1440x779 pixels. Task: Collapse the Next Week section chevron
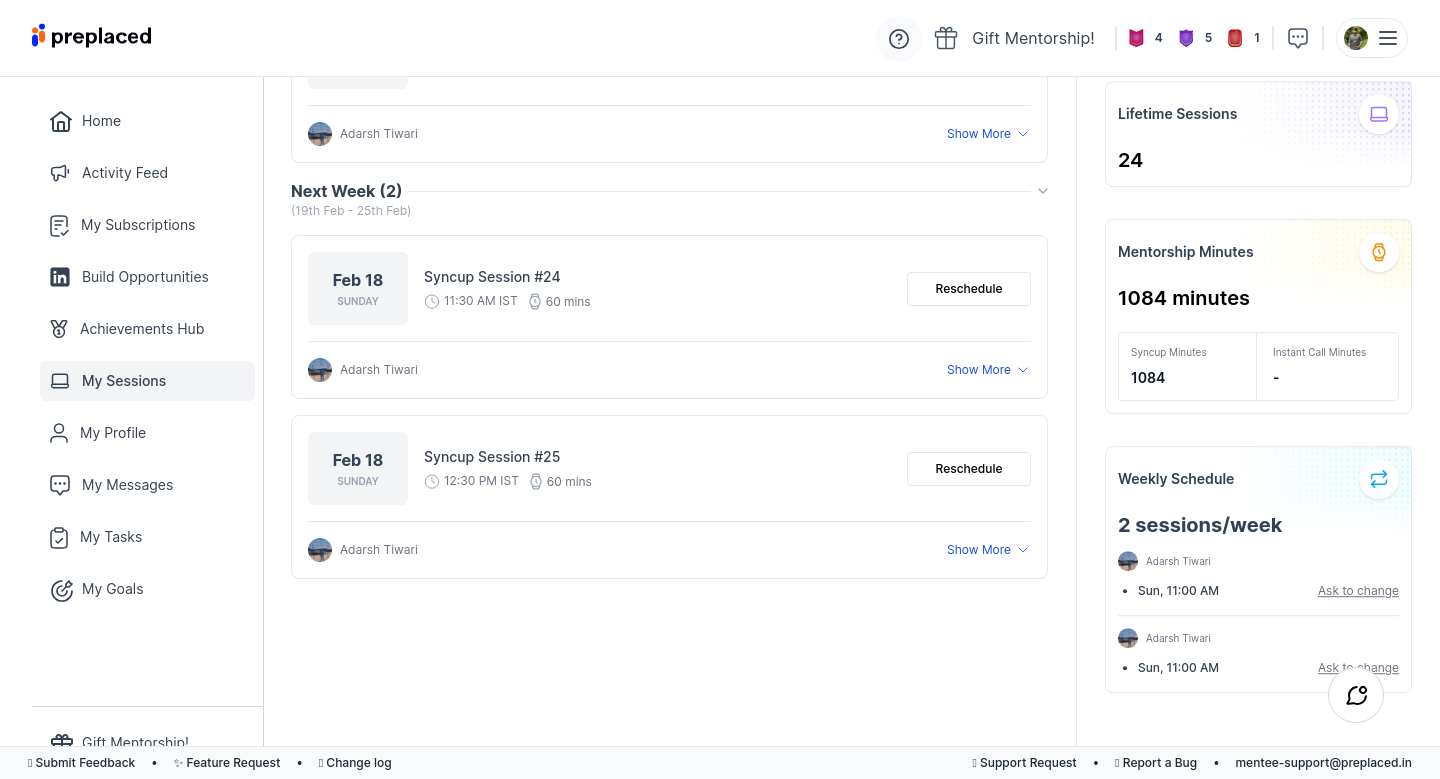coord(1042,191)
